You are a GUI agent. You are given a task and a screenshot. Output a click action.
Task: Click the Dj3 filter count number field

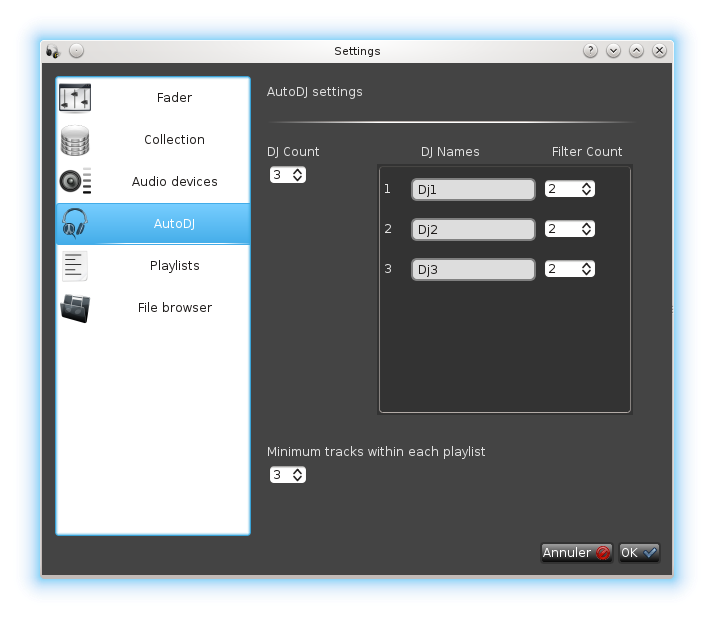point(562,269)
